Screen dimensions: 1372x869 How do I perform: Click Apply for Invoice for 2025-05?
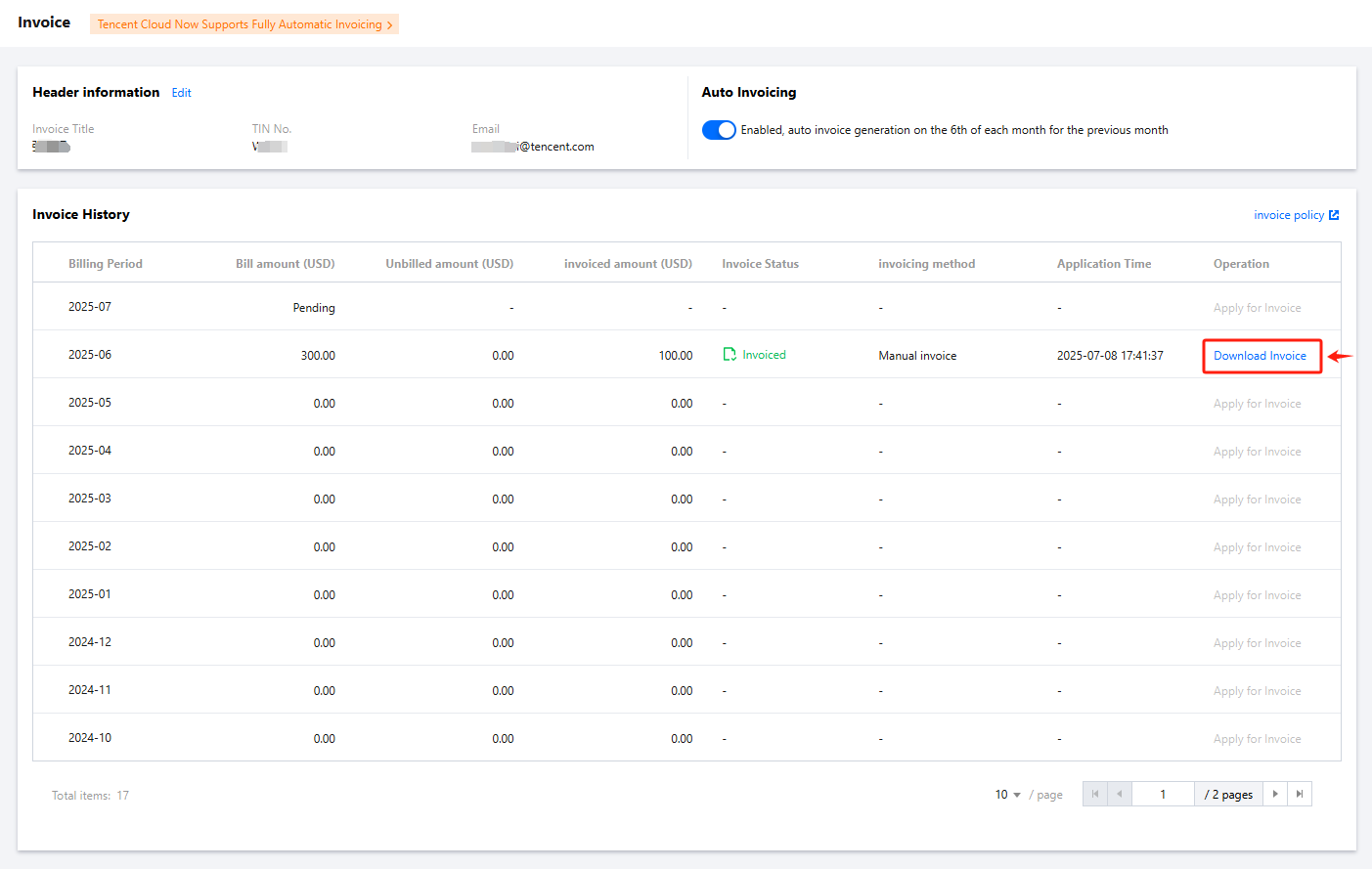(x=1257, y=404)
